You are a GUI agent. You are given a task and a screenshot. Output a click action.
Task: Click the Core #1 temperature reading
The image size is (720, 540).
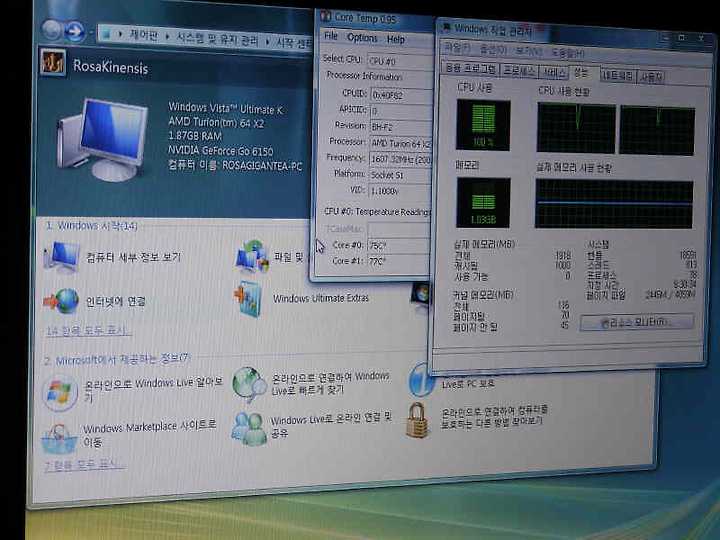tap(399, 261)
